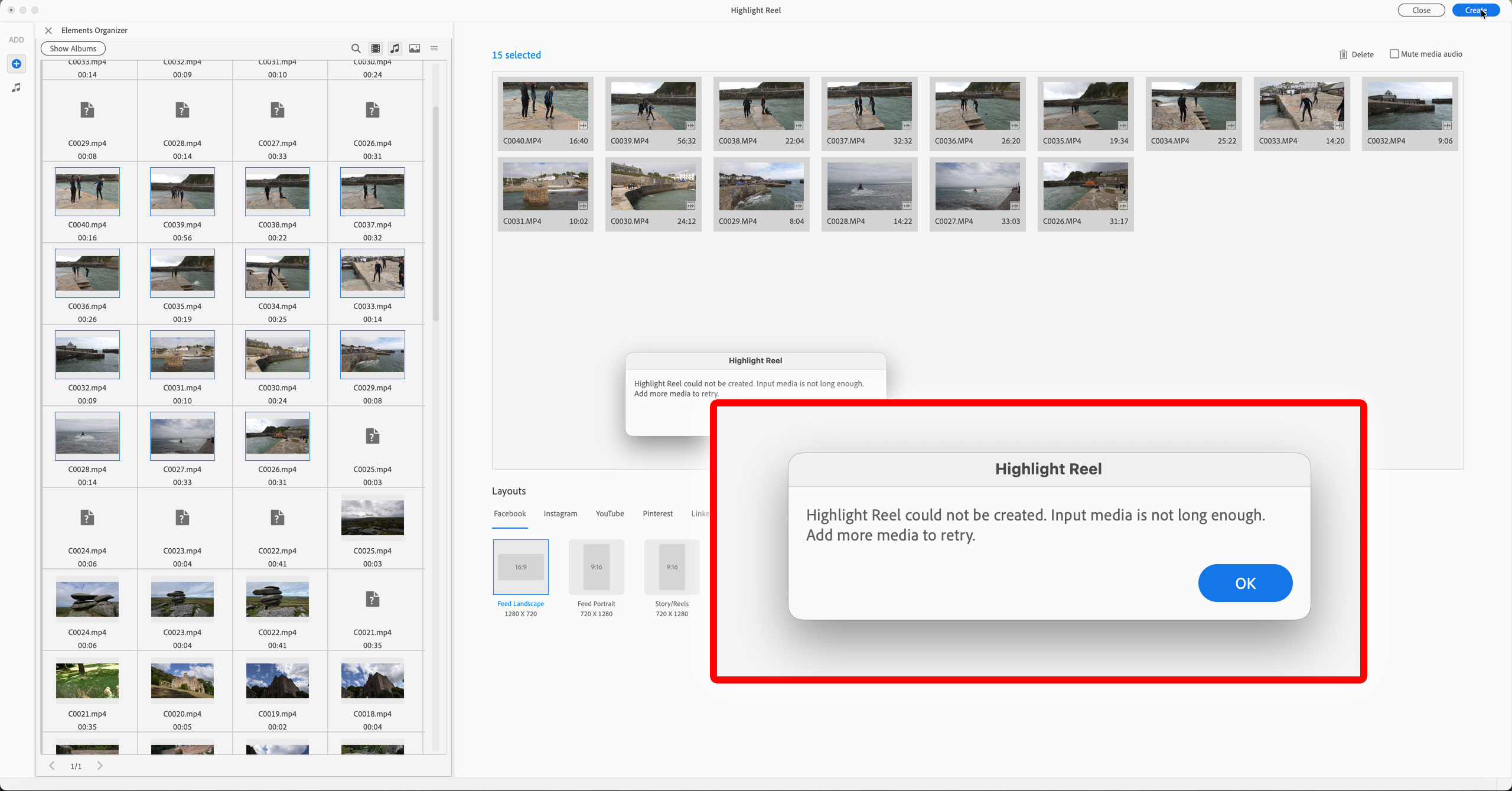
Task: Click duration 56:32 on selected clip C0039.MP4
Action: point(686,141)
